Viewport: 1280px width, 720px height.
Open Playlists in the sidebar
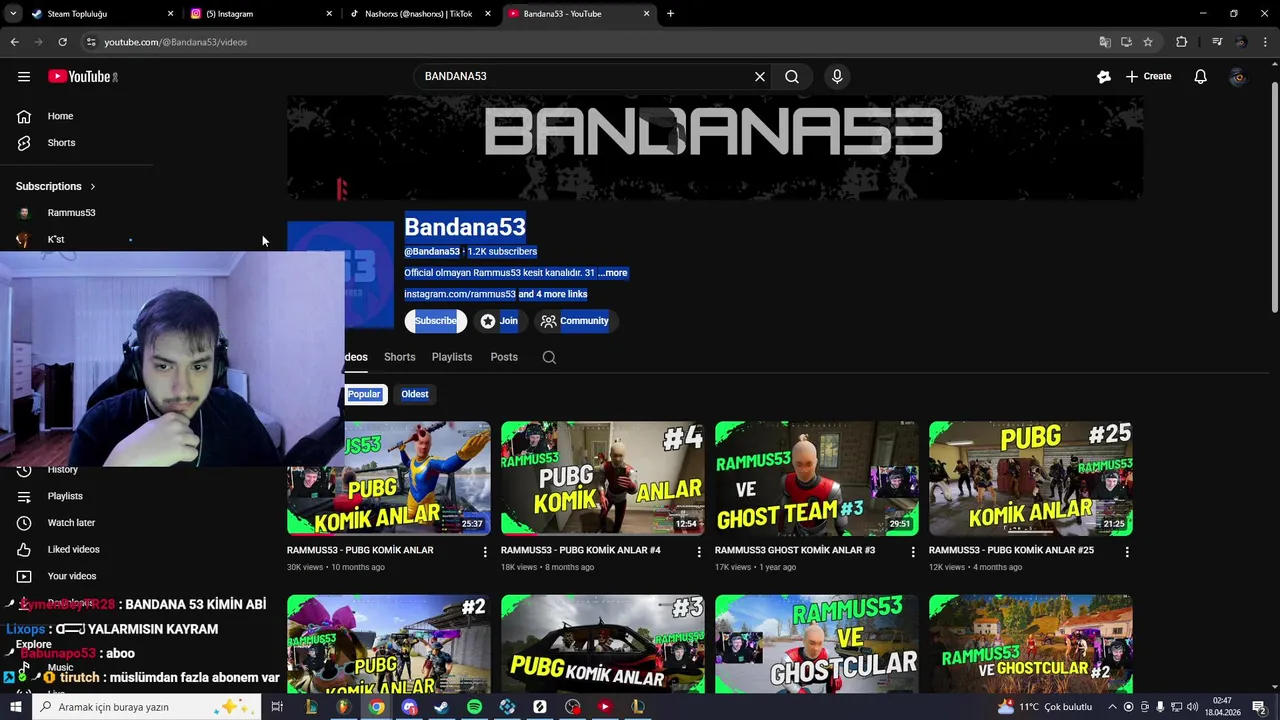pos(65,496)
